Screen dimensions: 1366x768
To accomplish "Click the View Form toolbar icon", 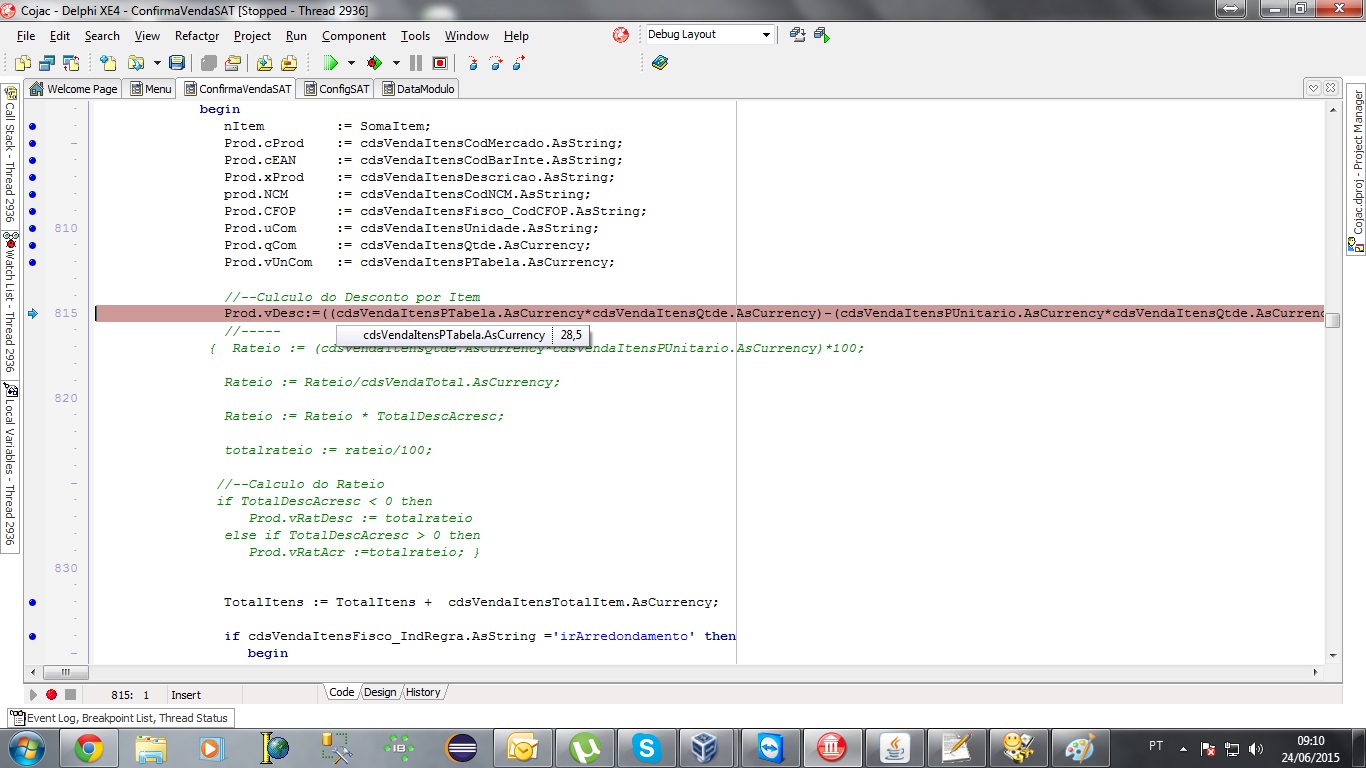I will pyautogui.click(x=47, y=62).
